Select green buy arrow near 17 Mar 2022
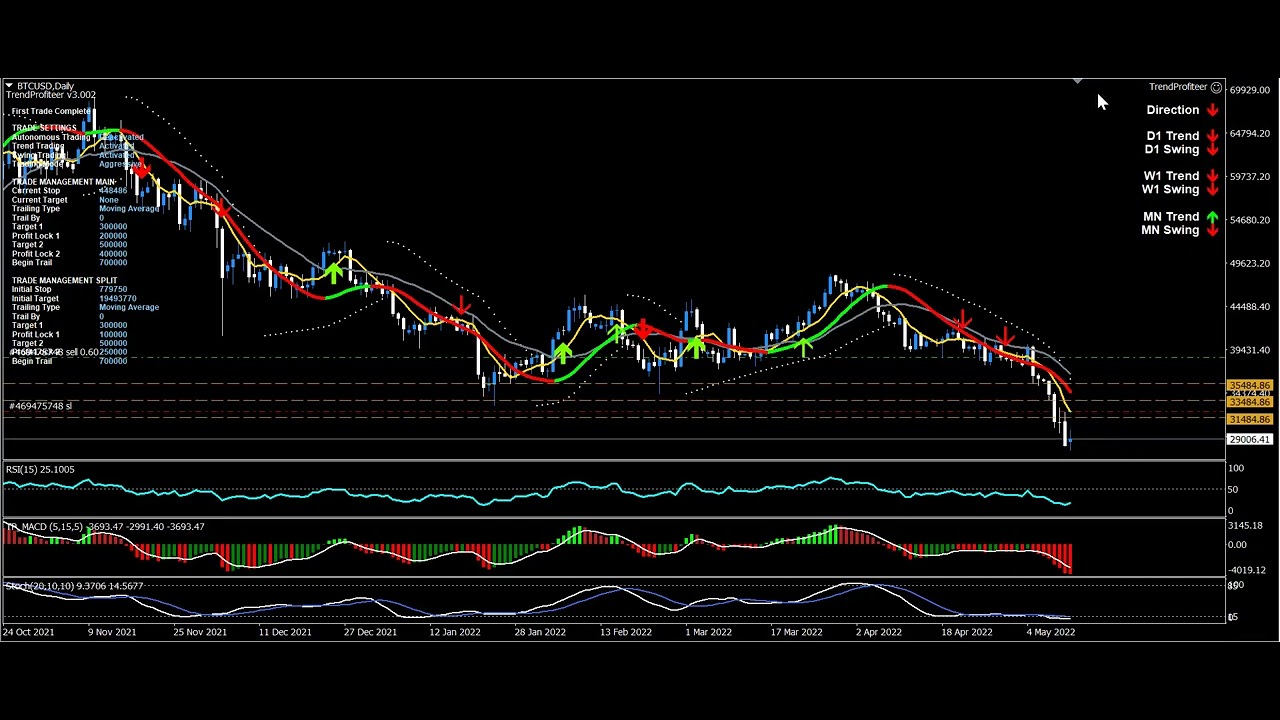 pos(804,346)
